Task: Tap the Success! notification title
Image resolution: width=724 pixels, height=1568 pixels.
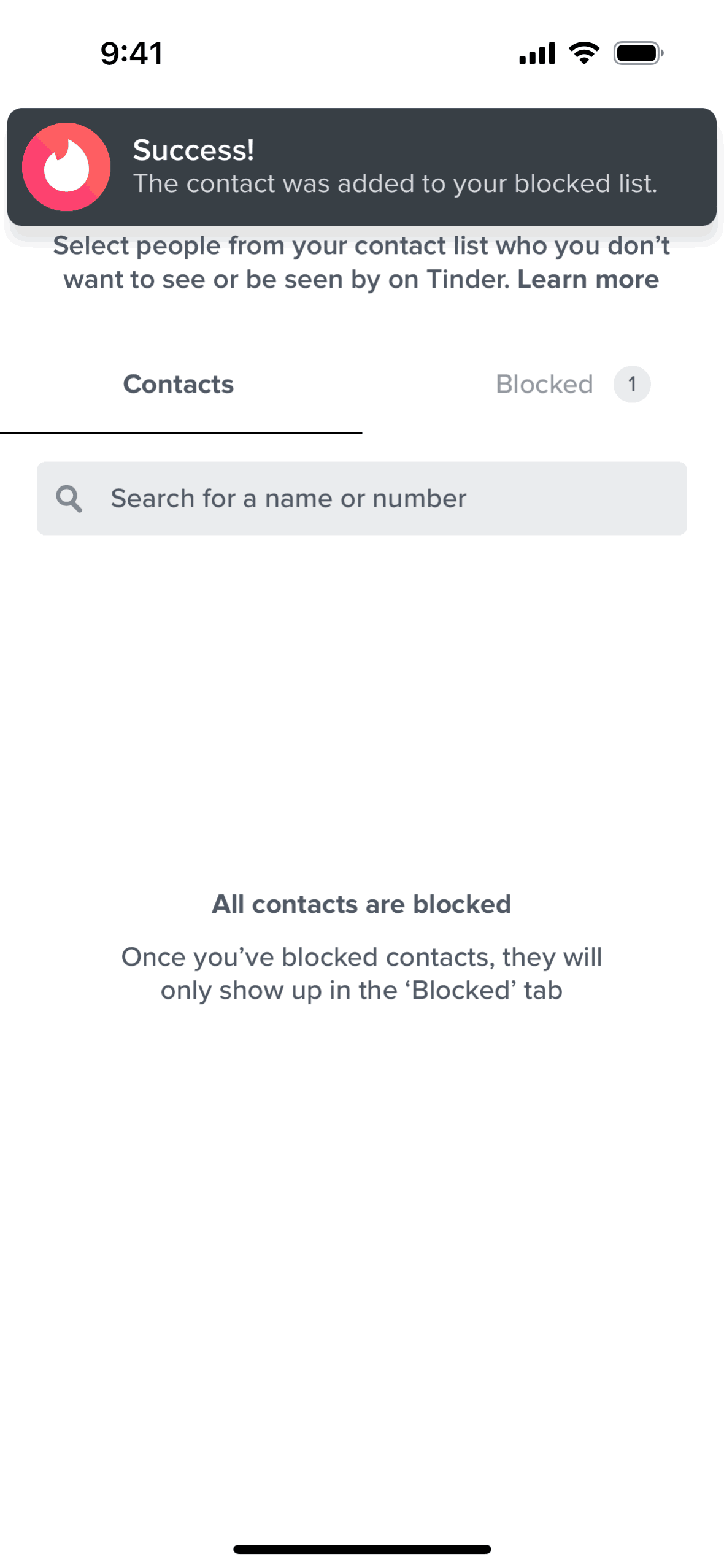Action: 193,150
